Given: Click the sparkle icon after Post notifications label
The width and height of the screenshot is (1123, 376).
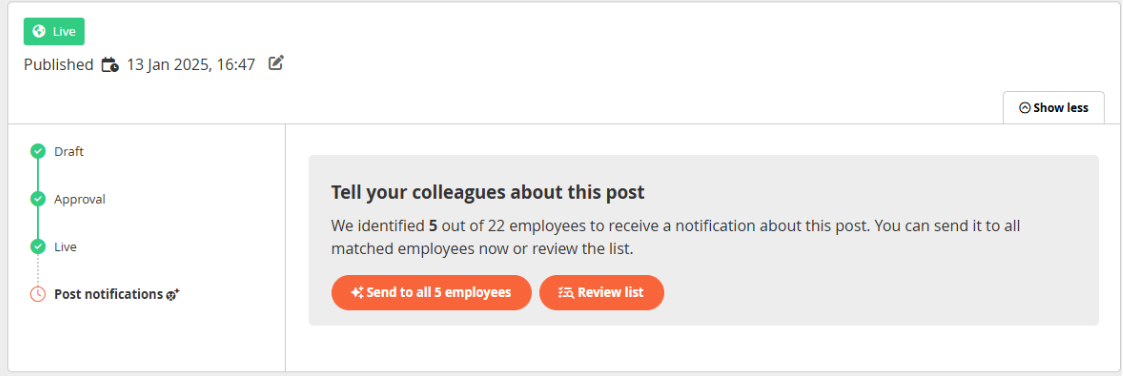Looking at the screenshot, I should pyautogui.click(x=173, y=294).
